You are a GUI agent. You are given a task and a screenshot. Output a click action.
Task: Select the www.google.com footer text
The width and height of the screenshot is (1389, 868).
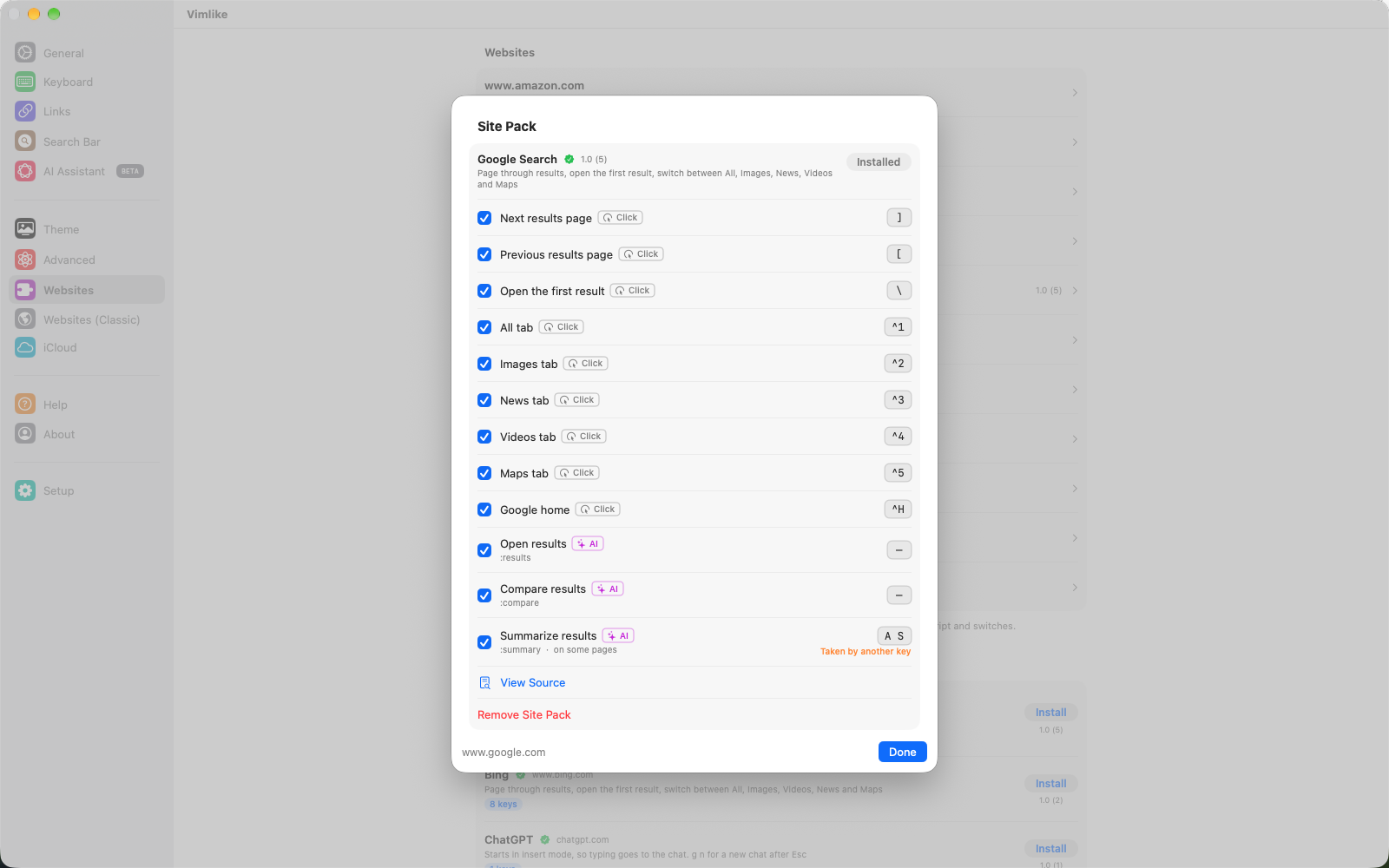point(504,753)
